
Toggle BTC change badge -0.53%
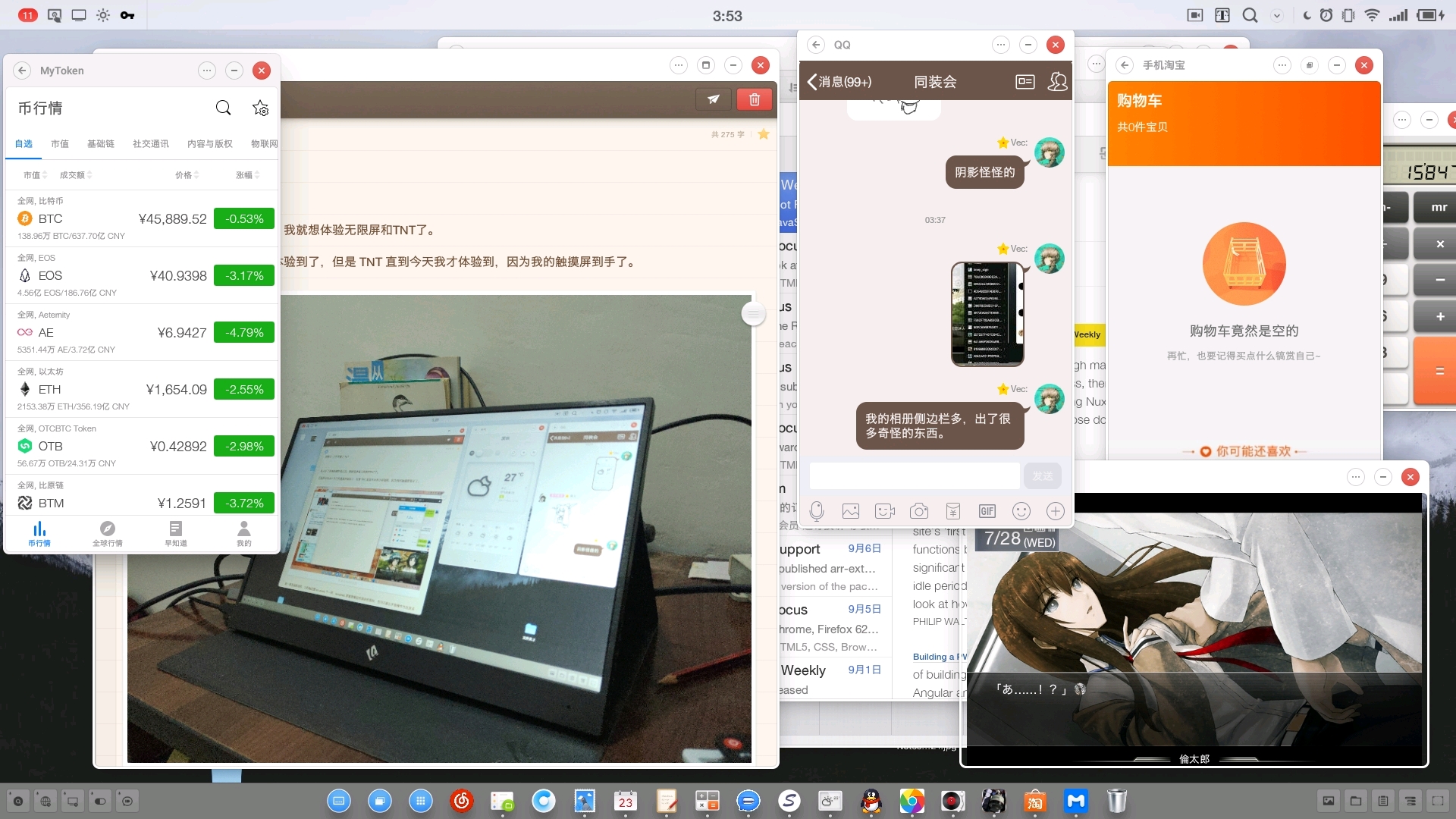(244, 218)
